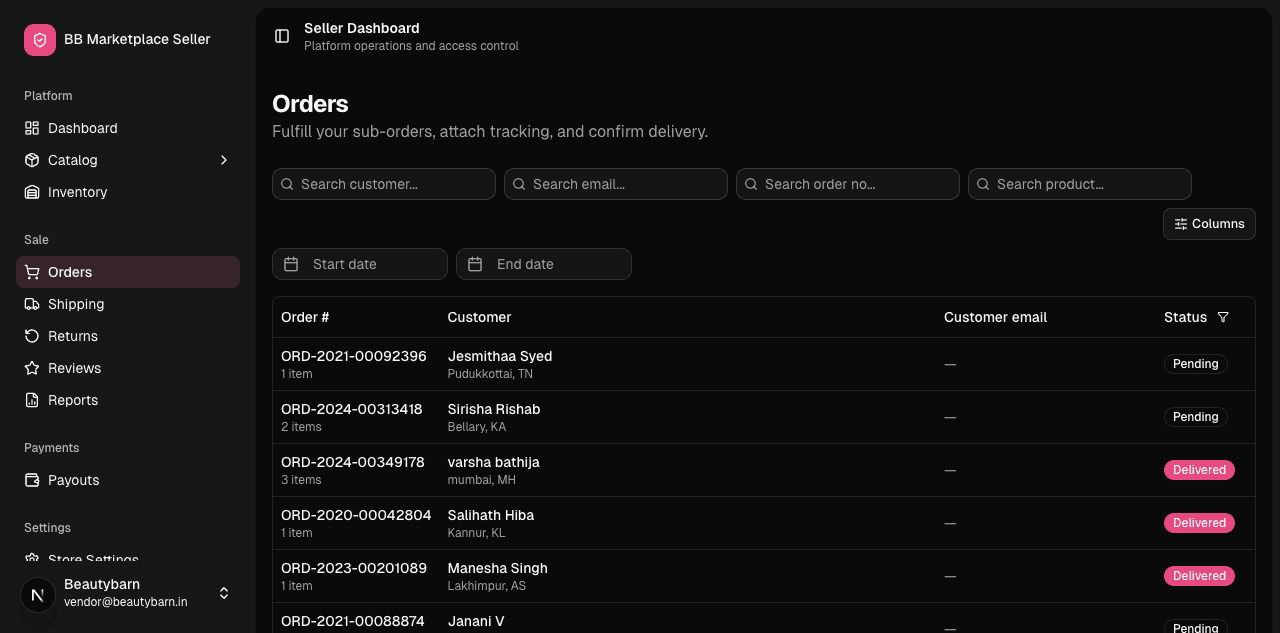Click the calendar icon in End date

pyautogui.click(x=475, y=264)
